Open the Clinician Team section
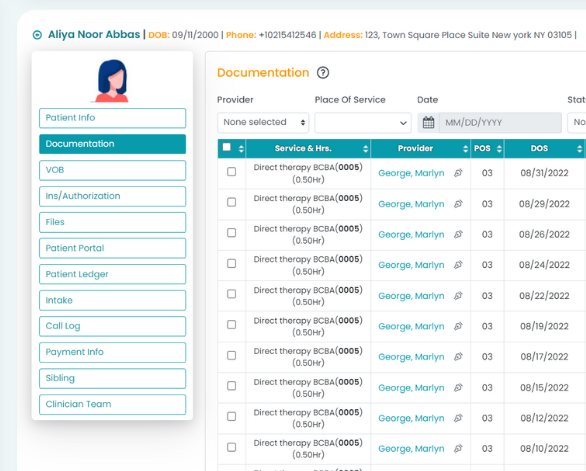The height and width of the screenshot is (471, 586). [112, 404]
